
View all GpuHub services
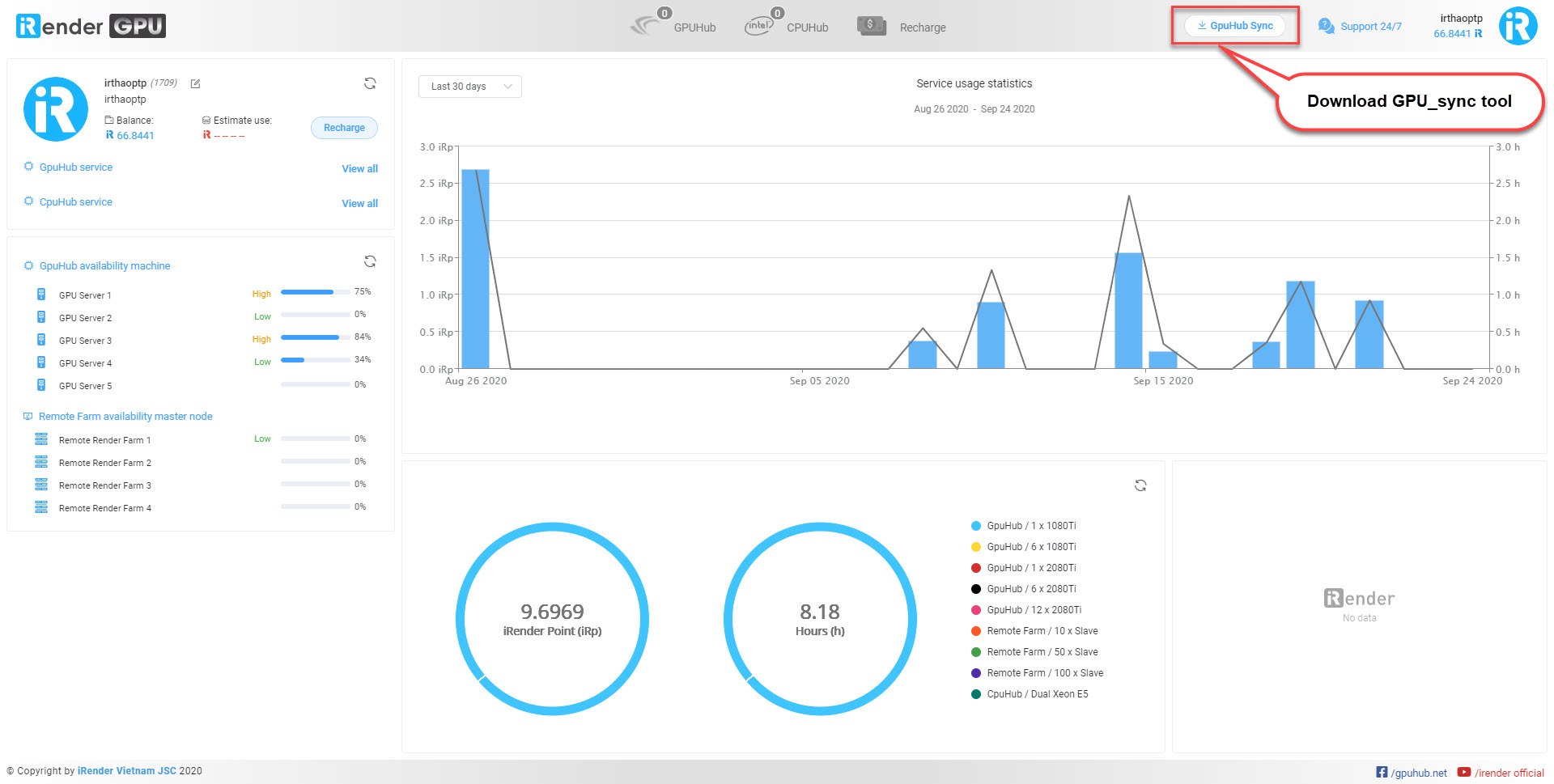(359, 168)
